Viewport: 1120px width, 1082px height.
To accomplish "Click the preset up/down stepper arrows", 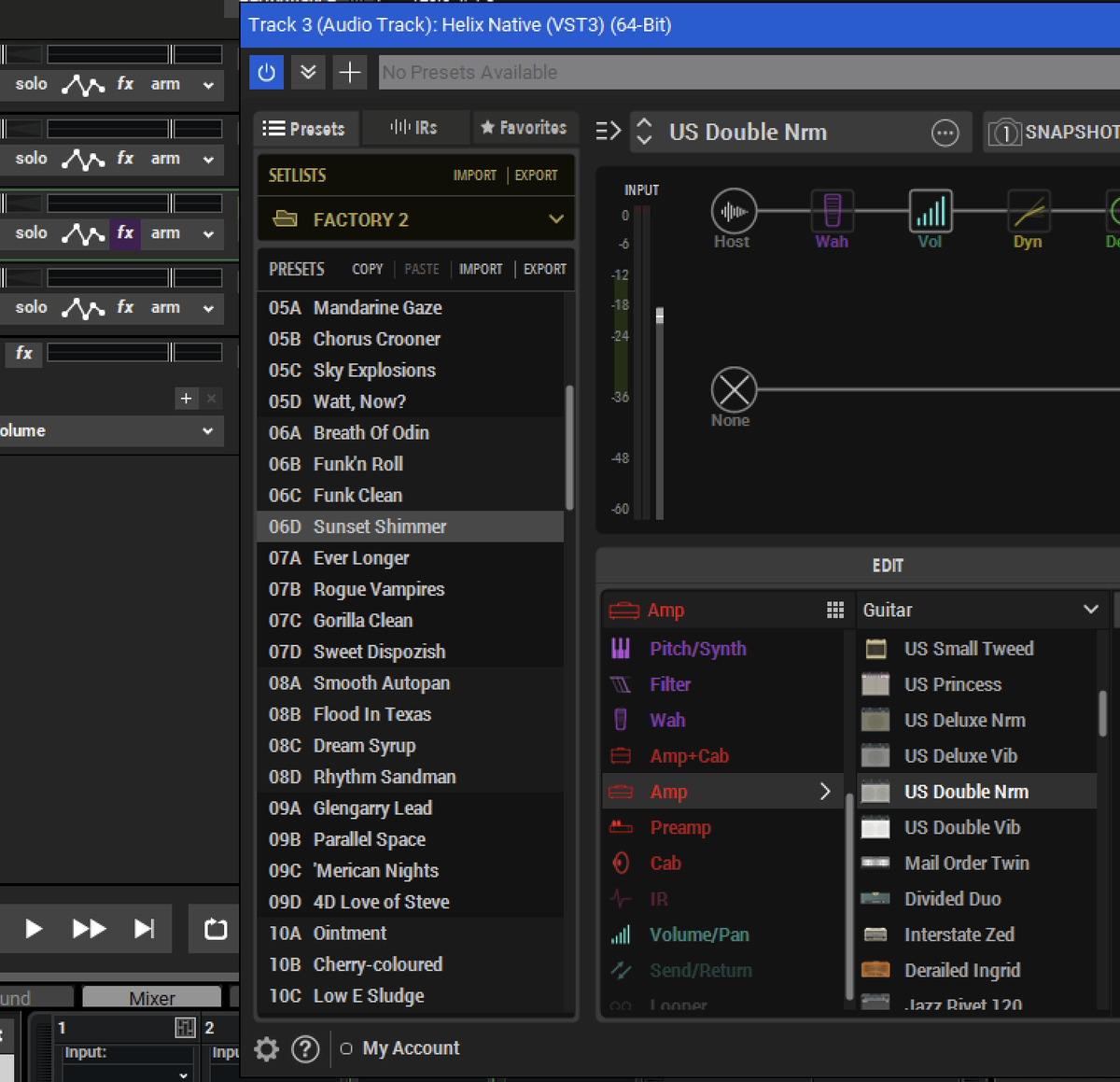I will pos(644,132).
